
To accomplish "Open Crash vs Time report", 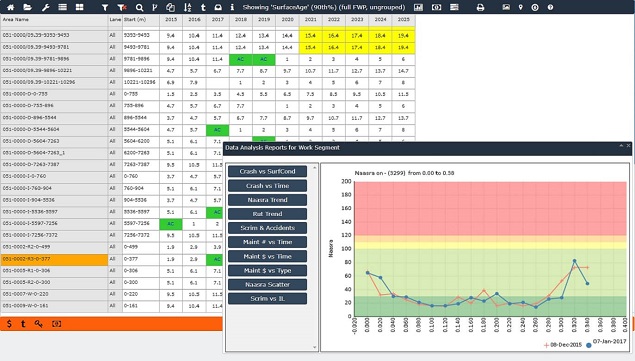I will (267, 186).
